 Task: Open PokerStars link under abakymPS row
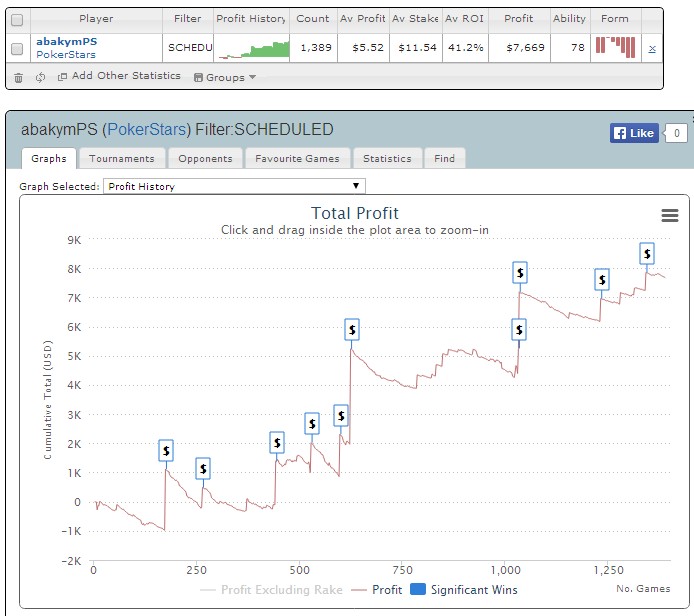coord(66,54)
